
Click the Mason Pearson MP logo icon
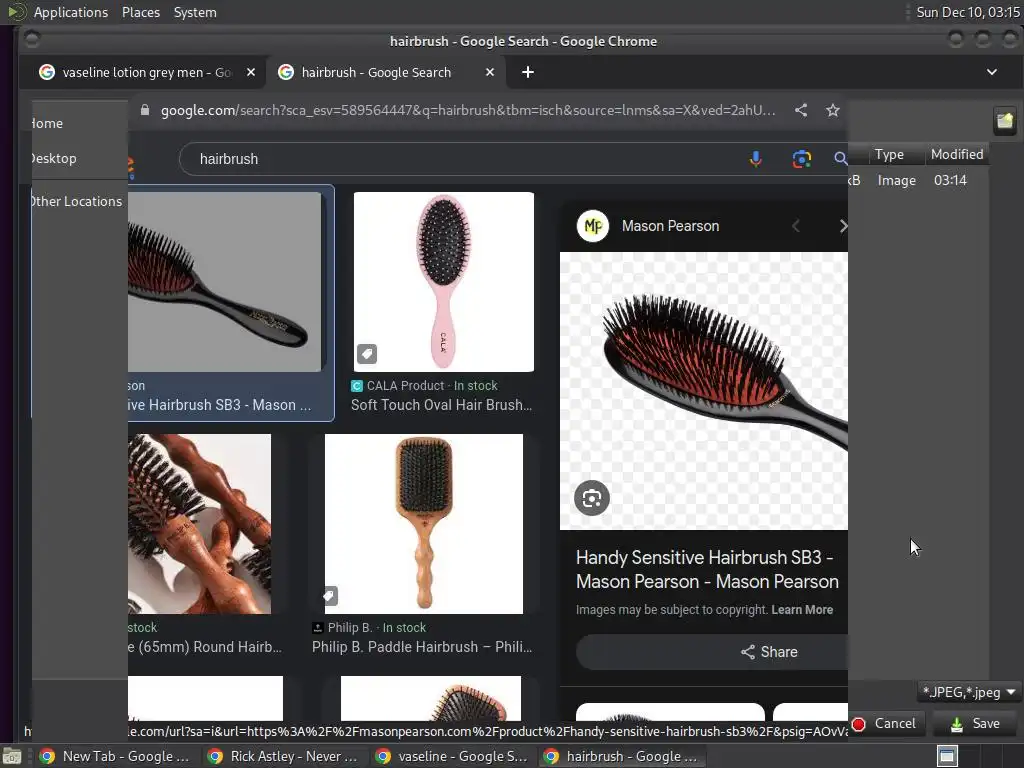pos(592,226)
